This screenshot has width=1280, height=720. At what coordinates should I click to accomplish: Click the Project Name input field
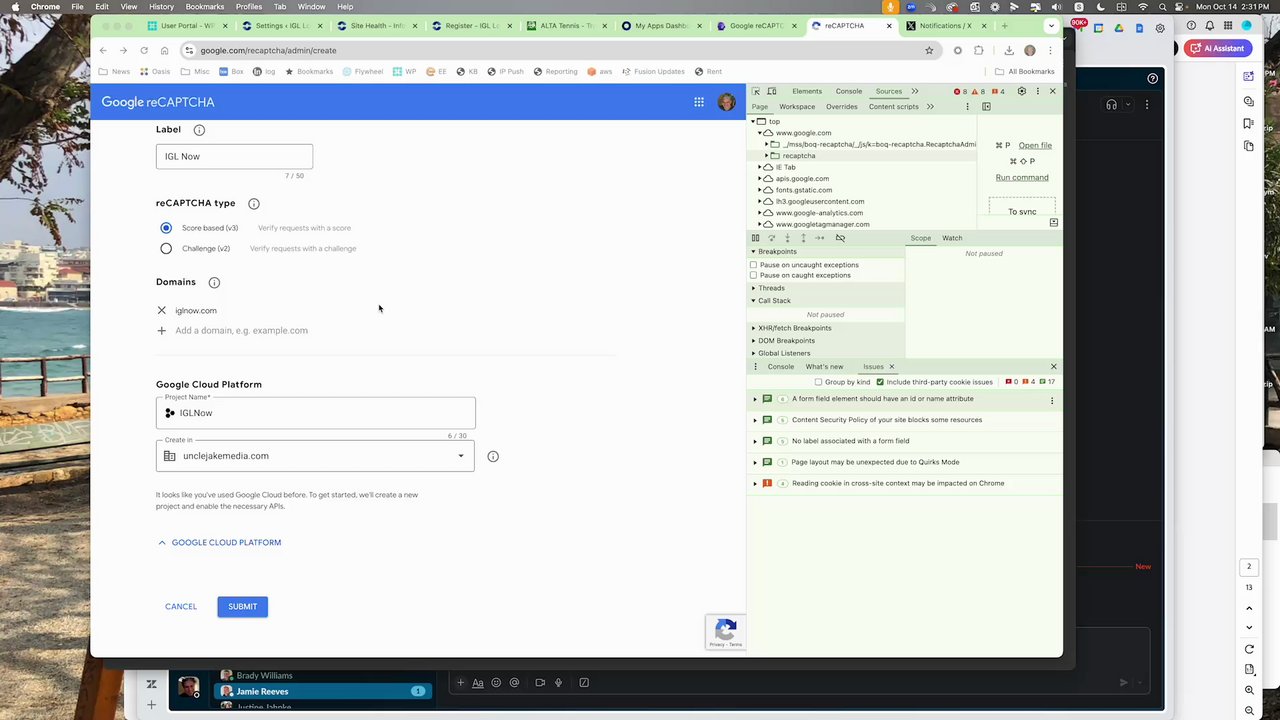point(315,413)
